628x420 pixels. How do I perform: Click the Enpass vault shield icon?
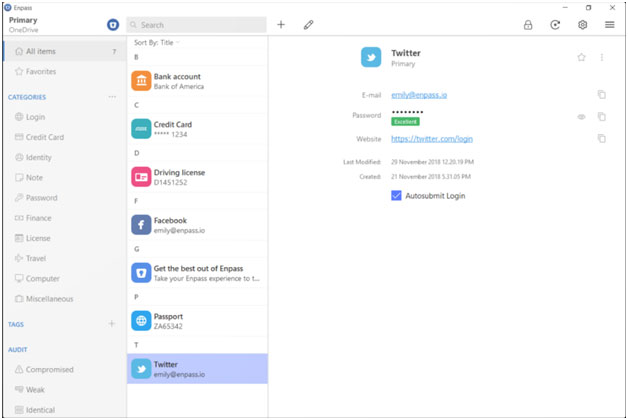pyautogui.click(x=113, y=25)
